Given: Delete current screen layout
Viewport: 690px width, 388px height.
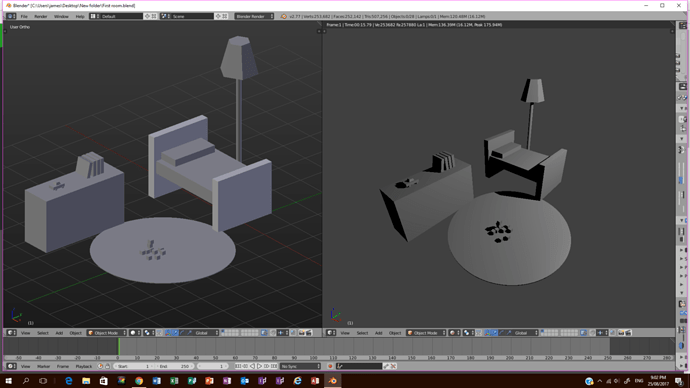Looking at the screenshot, I should (154, 16).
